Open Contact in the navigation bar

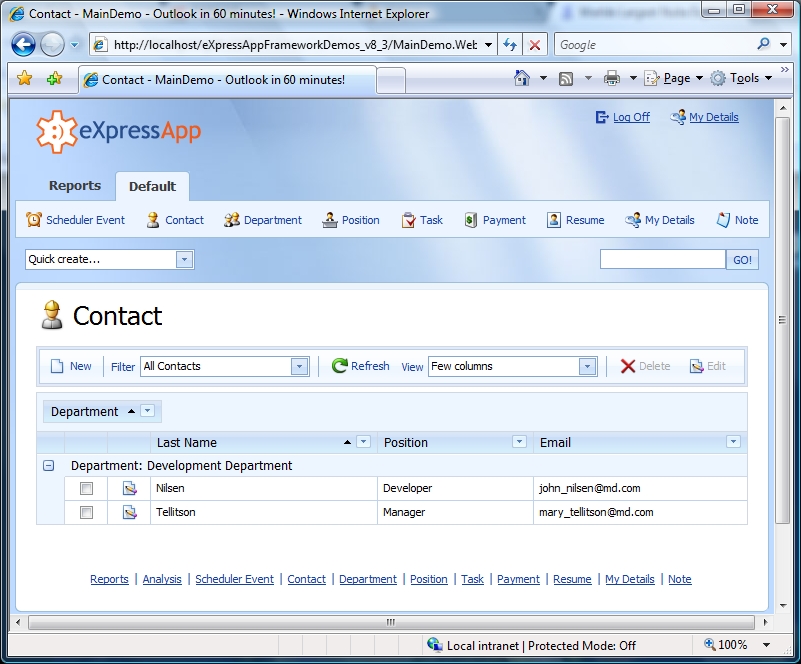pos(175,220)
